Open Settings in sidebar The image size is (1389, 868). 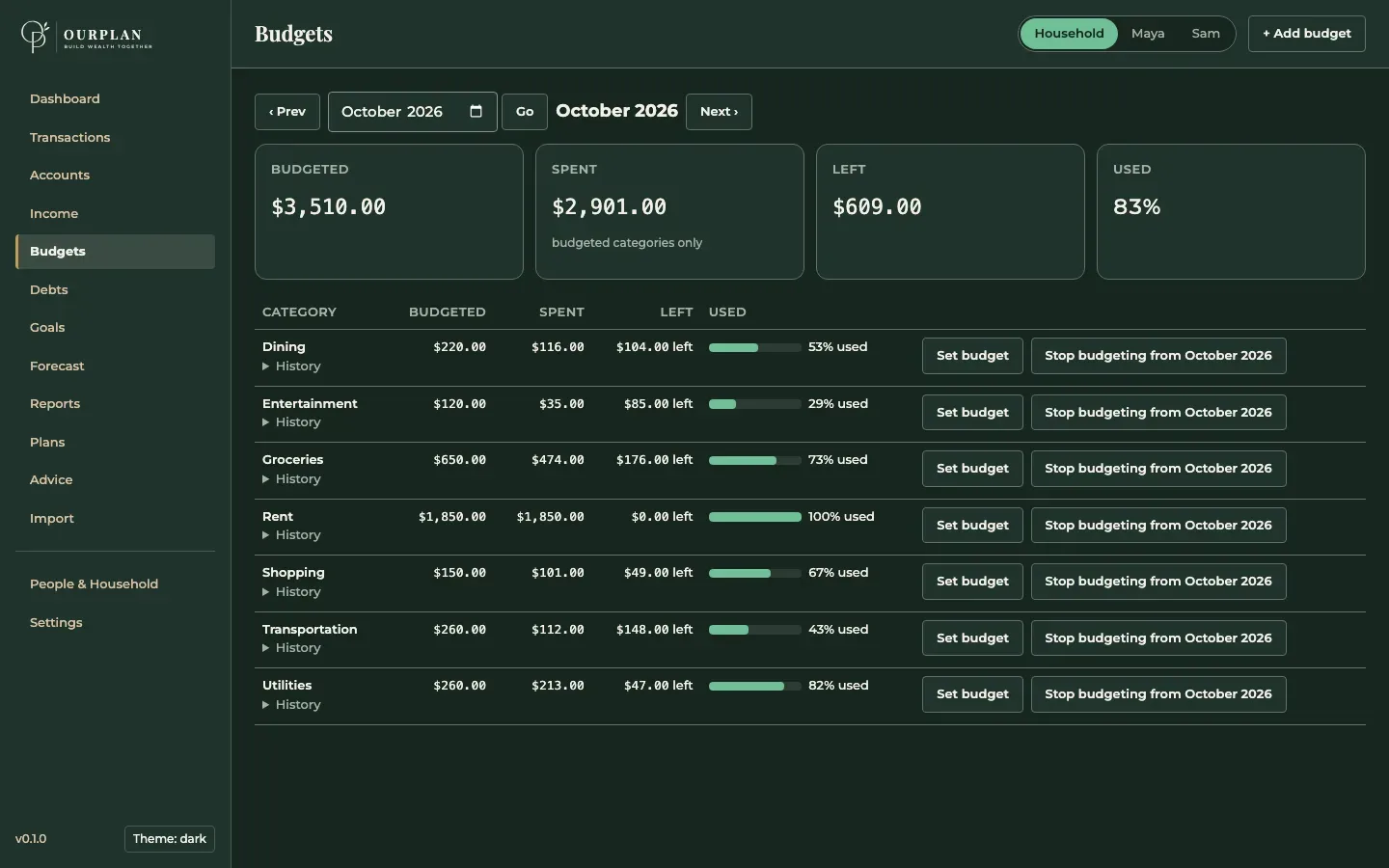115,623
